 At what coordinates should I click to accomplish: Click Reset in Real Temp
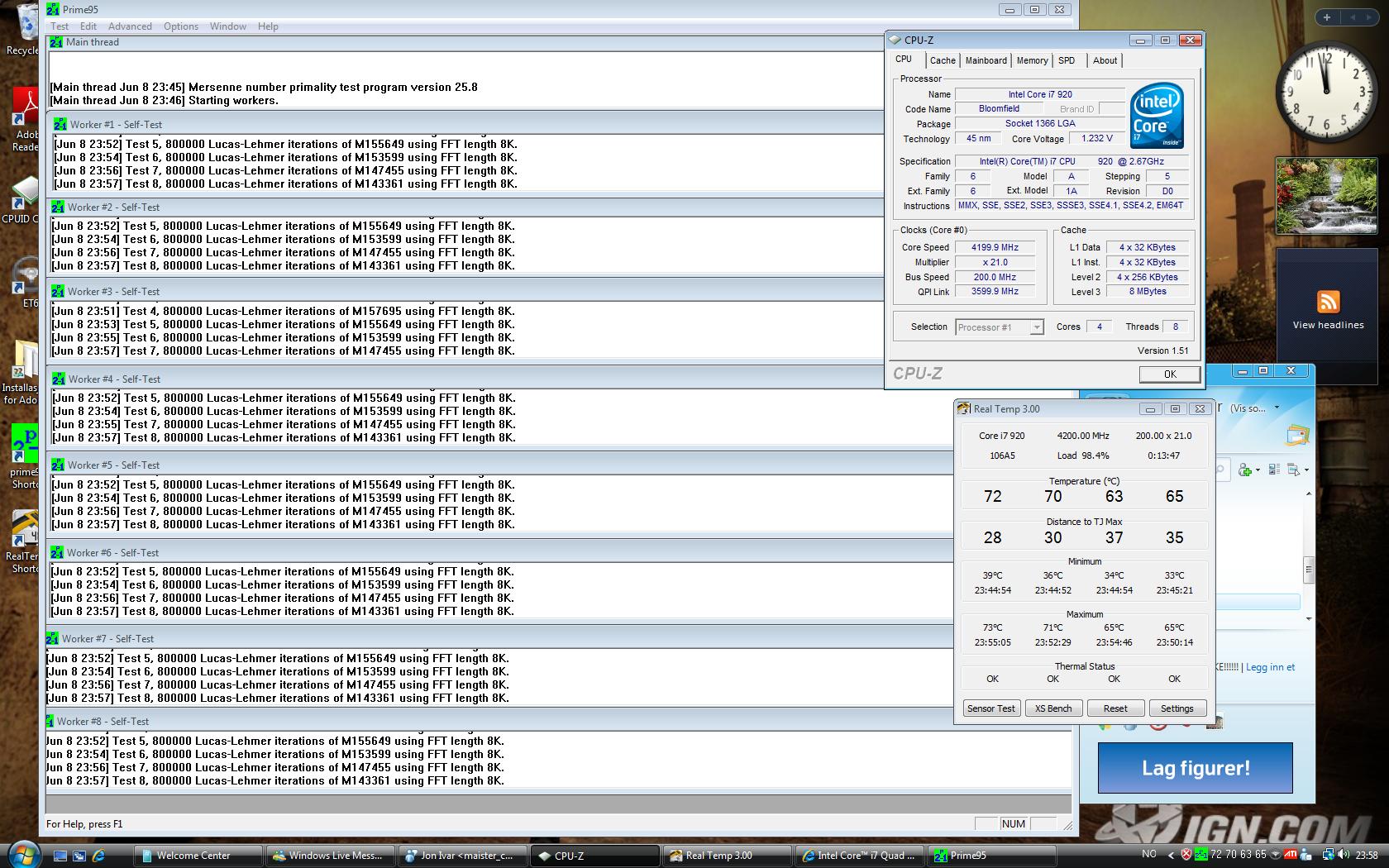(1115, 708)
